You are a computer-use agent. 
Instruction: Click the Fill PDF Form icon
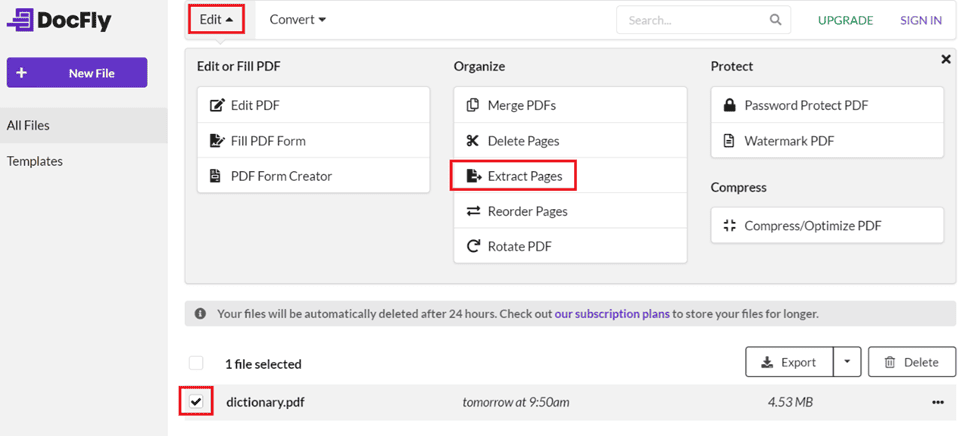(217, 141)
